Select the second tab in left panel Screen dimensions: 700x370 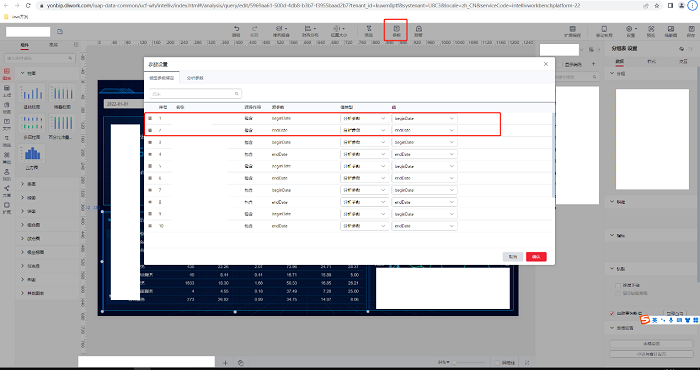tap(53, 45)
